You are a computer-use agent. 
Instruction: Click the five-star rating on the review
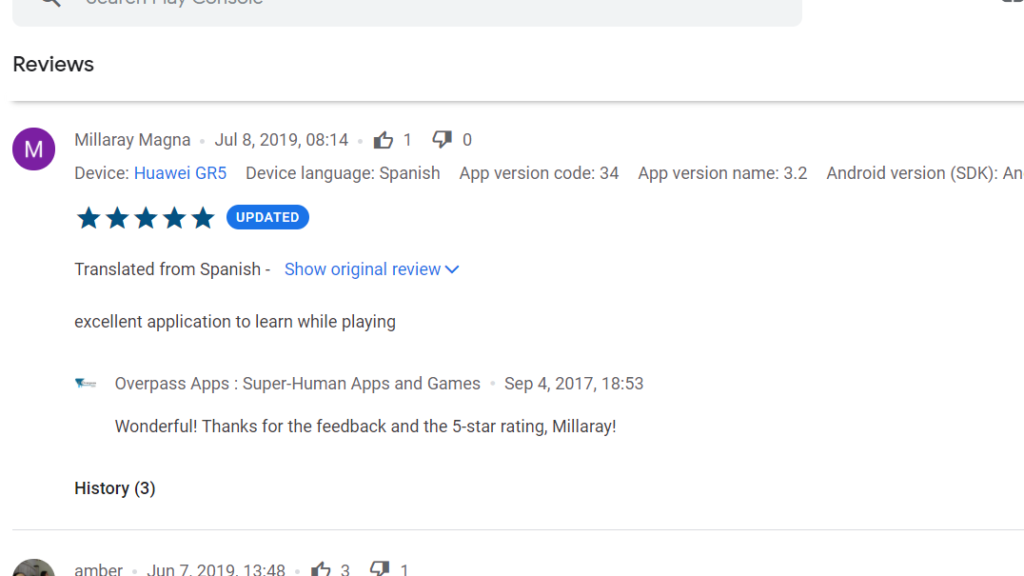(x=146, y=218)
